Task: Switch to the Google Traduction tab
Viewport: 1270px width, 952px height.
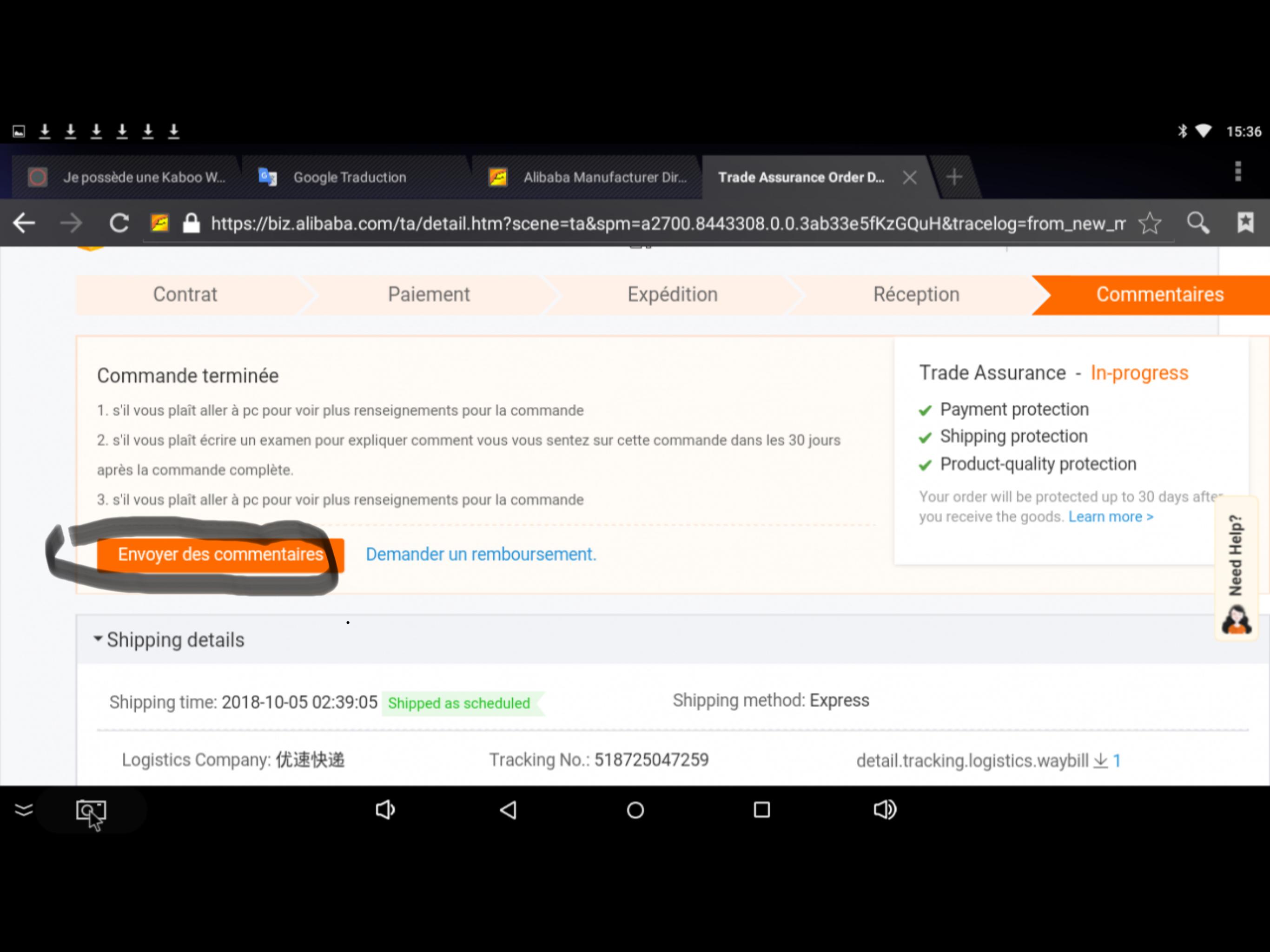Action: [356, 178]
